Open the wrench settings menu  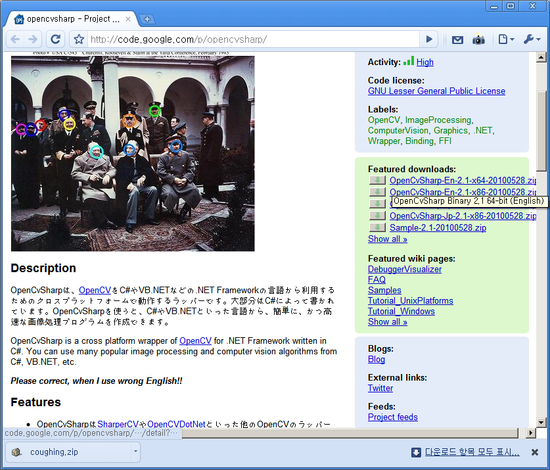click(x=532, y=39)
